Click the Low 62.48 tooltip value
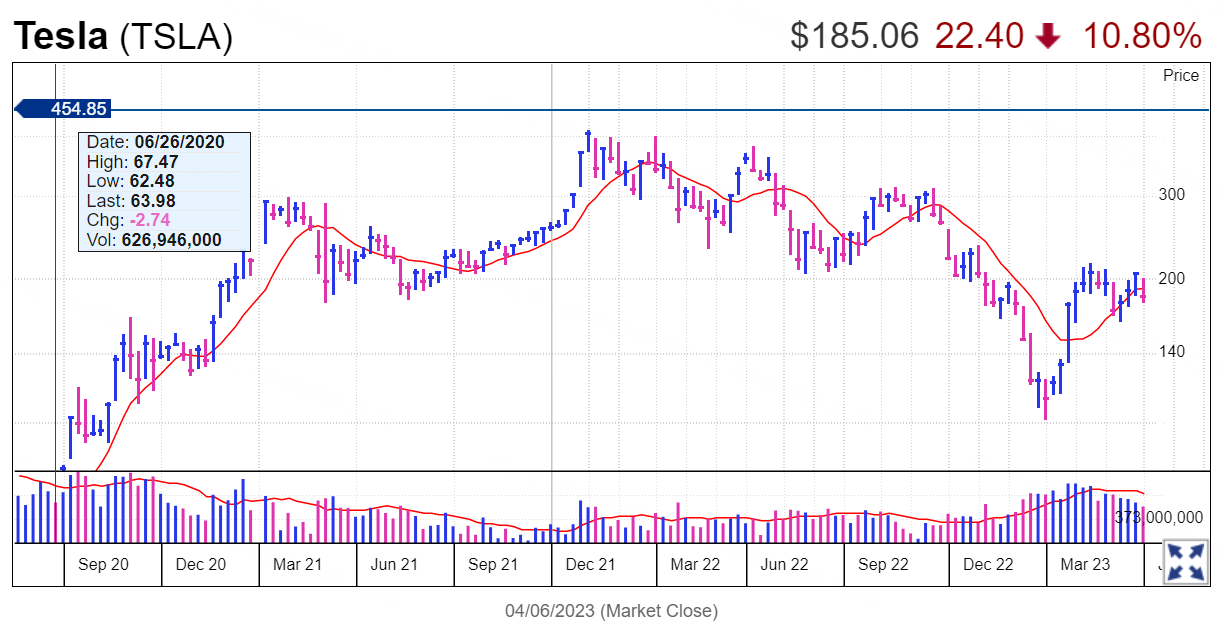The height and width of the screenshot is (621, 1223). 153,181
